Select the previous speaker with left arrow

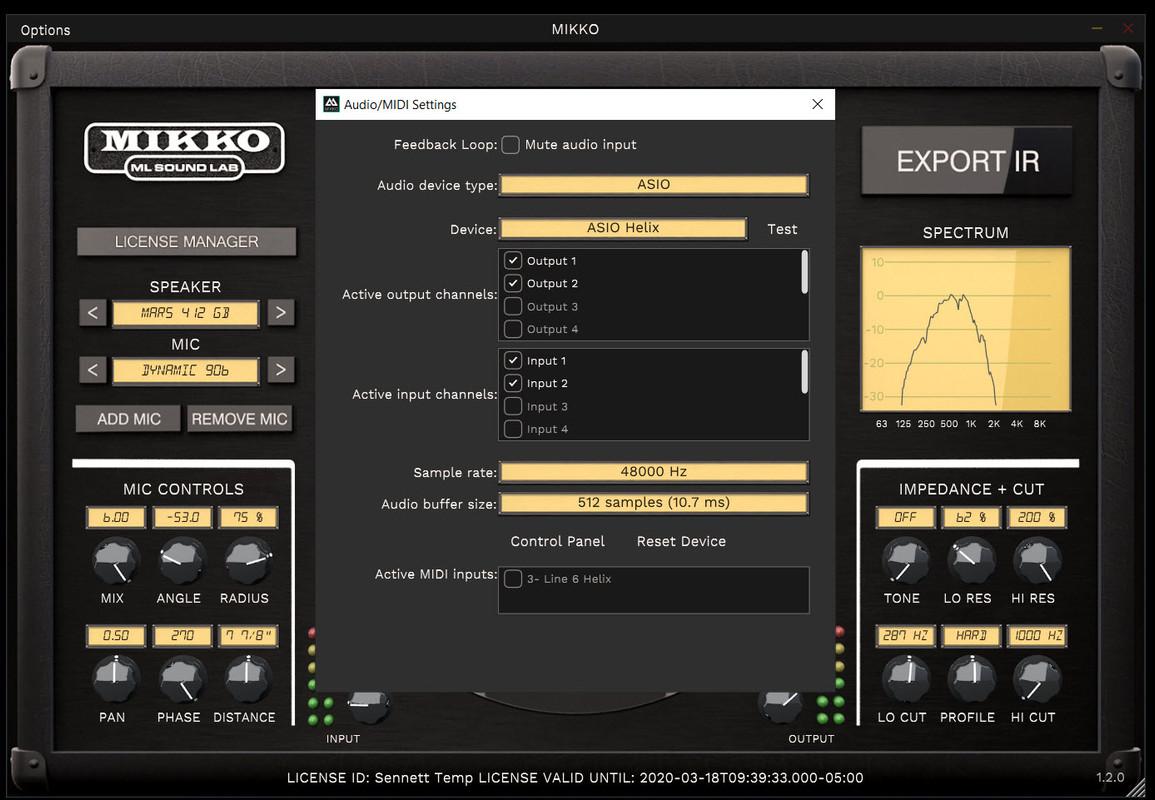(93, 312)
